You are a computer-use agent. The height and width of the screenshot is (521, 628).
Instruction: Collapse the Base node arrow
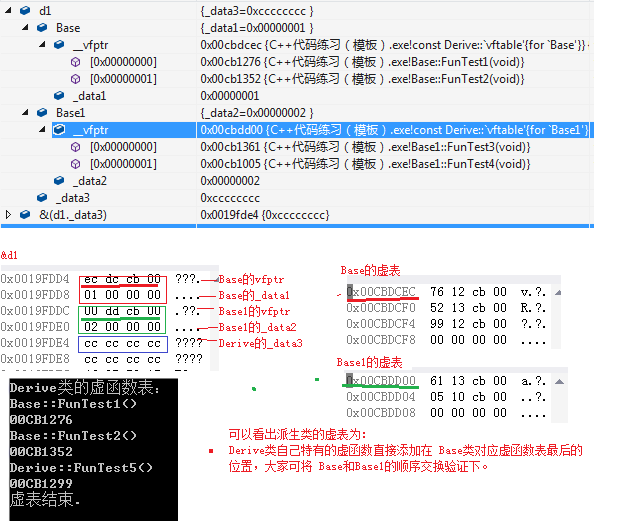pos(25,28)
